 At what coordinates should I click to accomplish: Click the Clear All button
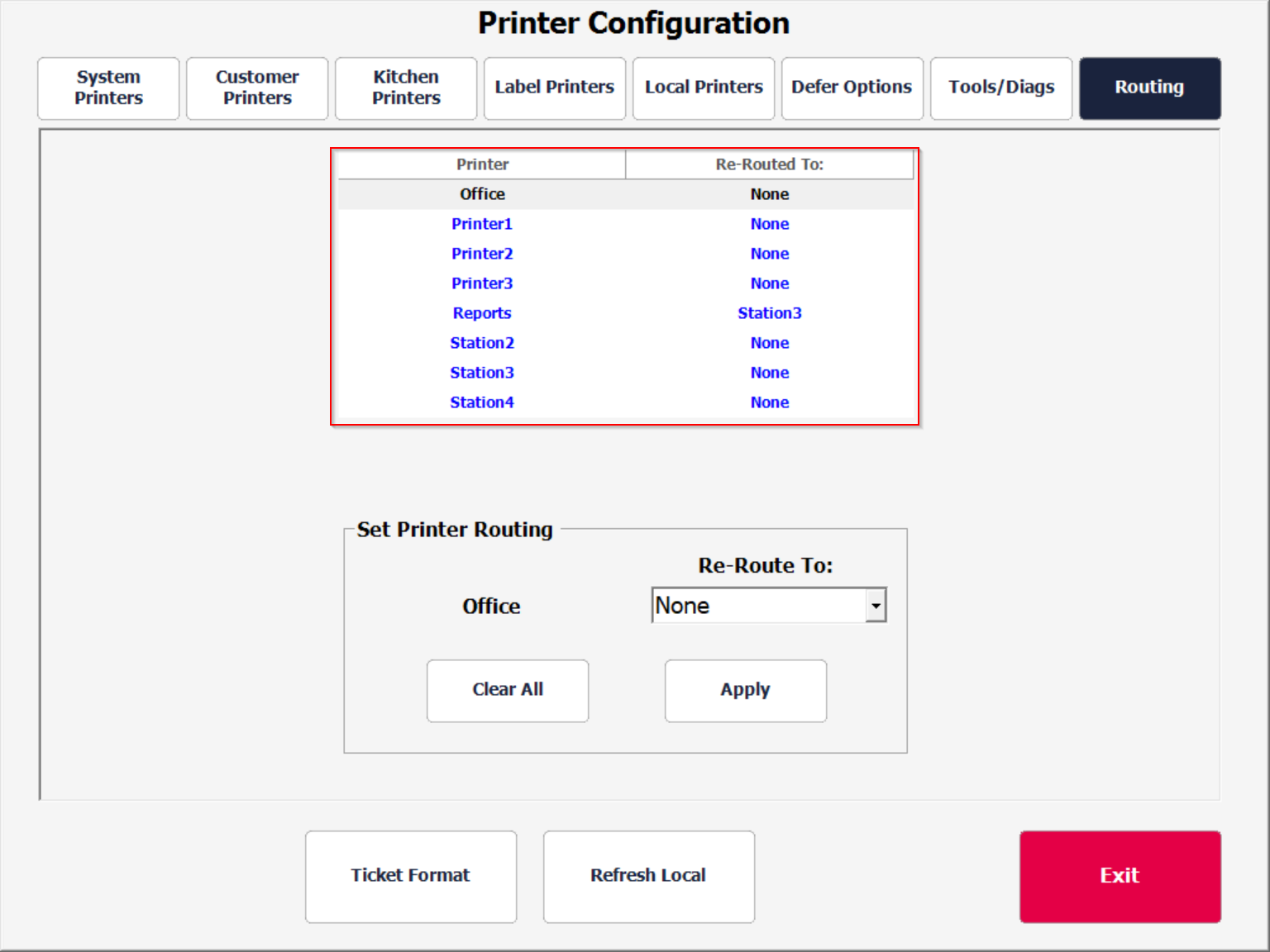[x=508, y=690]
